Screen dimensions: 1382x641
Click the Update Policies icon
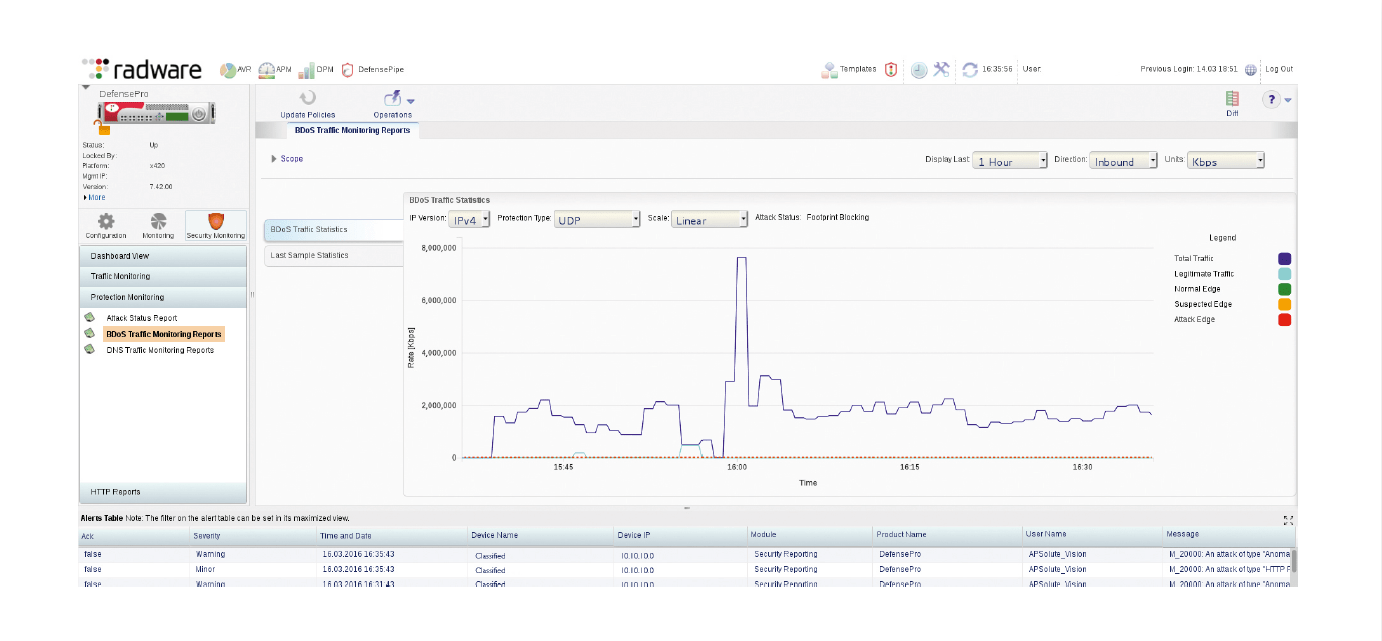pyautogui.click(x=308, y=98)
